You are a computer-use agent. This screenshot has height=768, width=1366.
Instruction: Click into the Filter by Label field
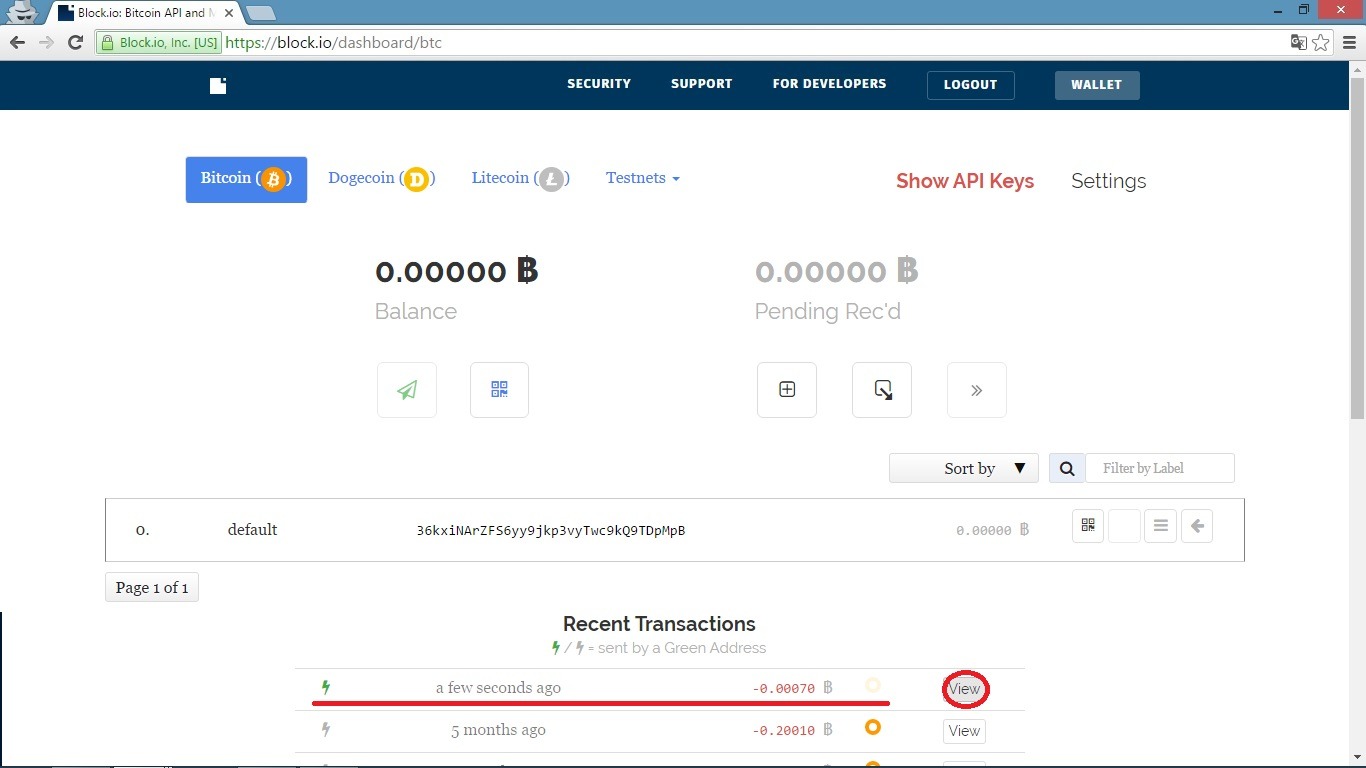pyautogui.click(x=1160, y=468)
